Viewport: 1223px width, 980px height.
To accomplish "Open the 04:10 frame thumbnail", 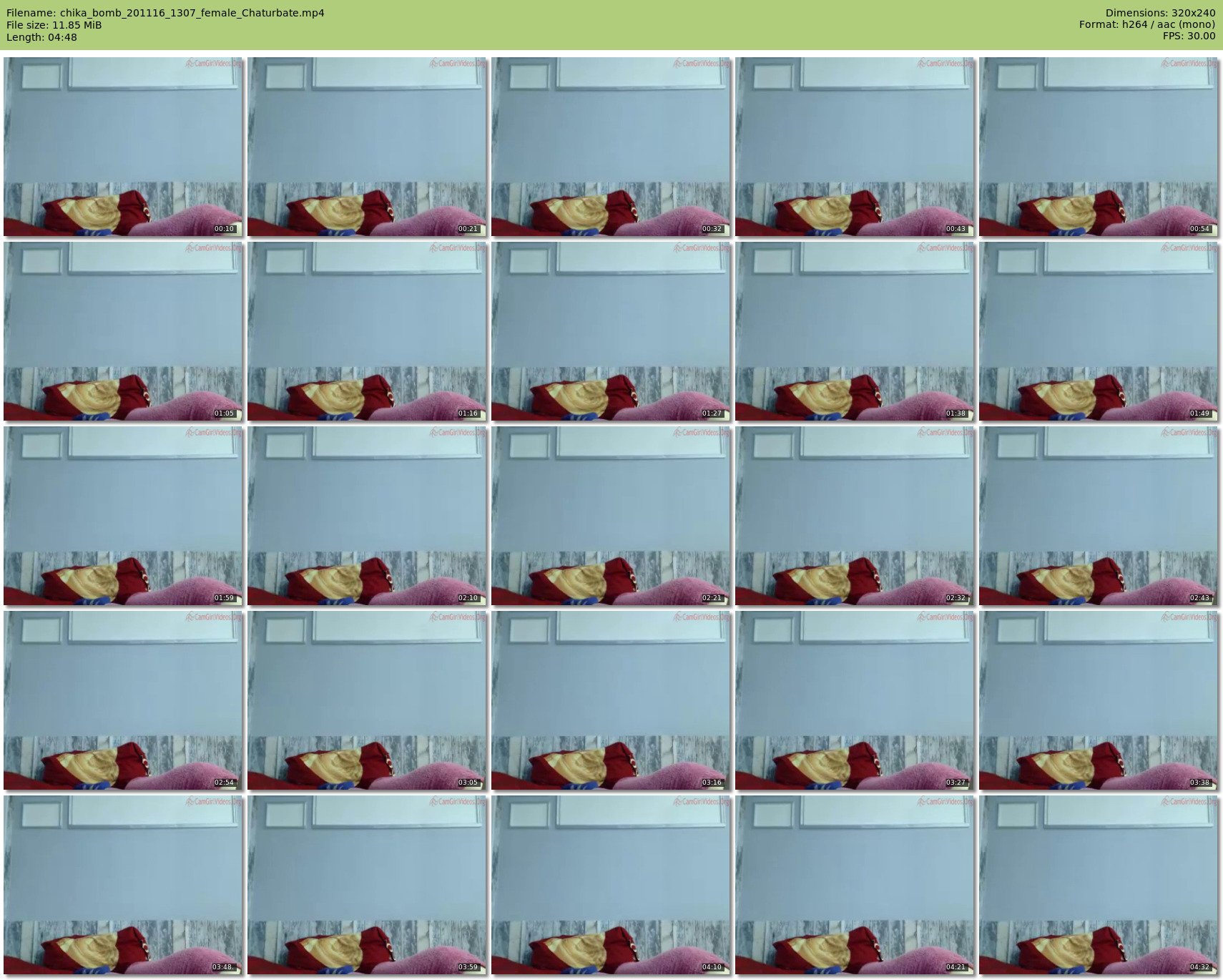I will [x=611, y=885].
